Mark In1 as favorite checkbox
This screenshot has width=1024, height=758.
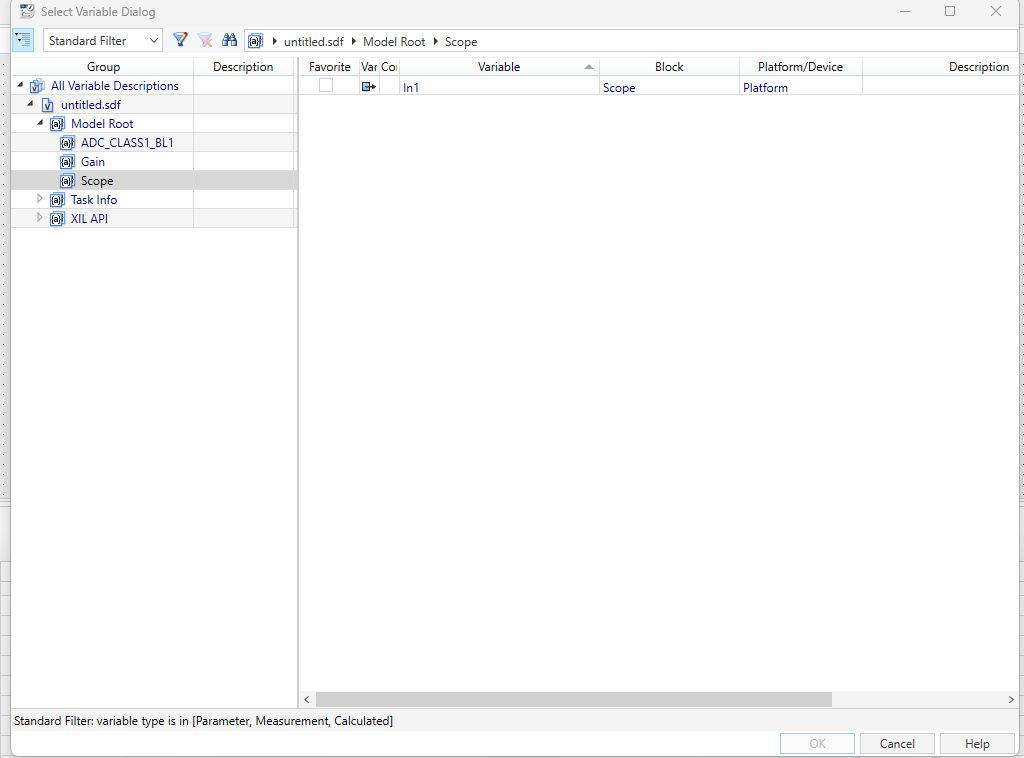326,86
